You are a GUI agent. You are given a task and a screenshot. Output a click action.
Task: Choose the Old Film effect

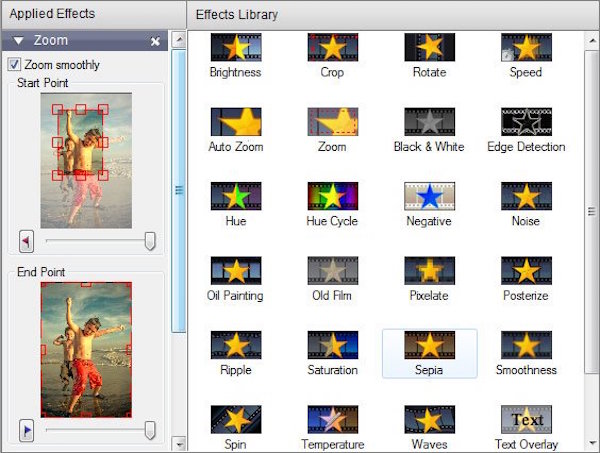[x=332, y=271]
